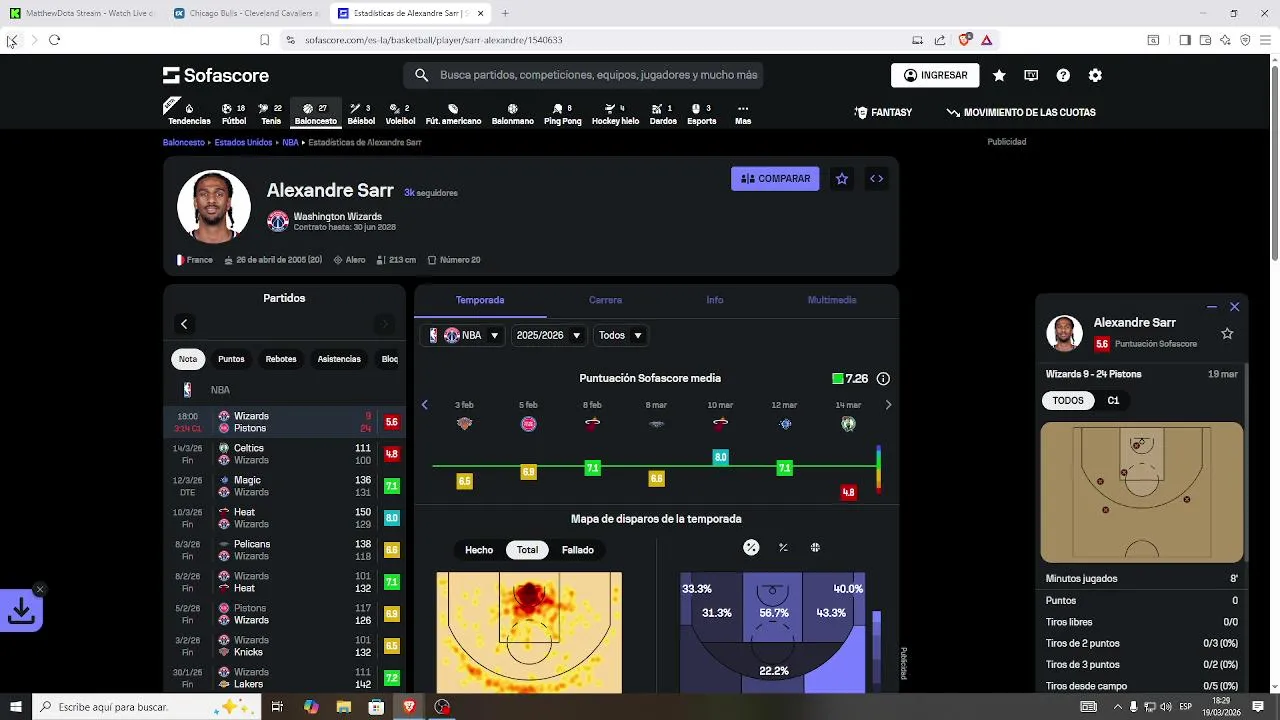Open the Todos filter dropdown
The height and width of the screenshot is (720, 1280).
point(620,335)
